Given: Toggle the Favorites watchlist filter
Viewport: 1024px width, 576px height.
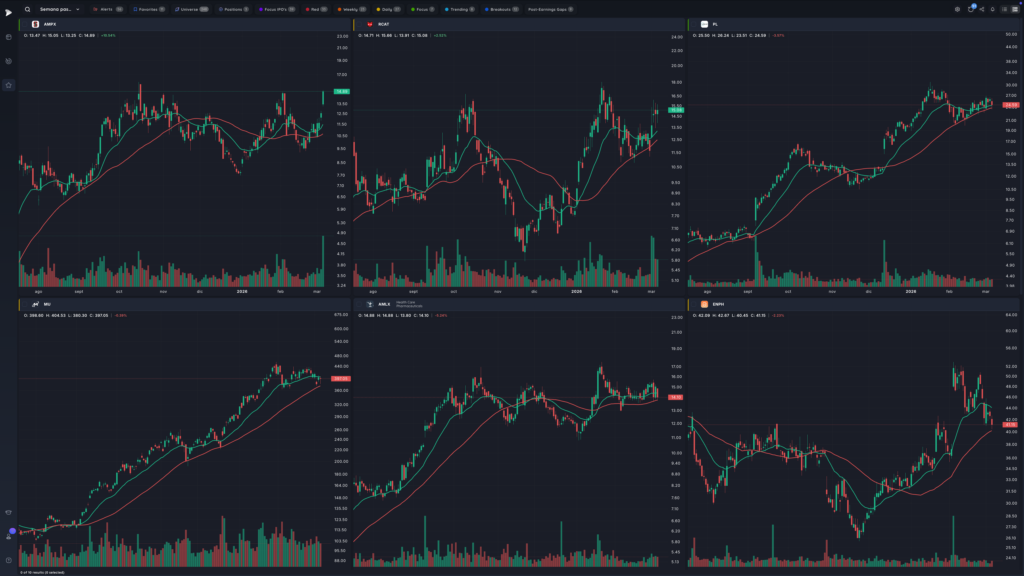Looking at the screenshot, I should tap(149, 9).
